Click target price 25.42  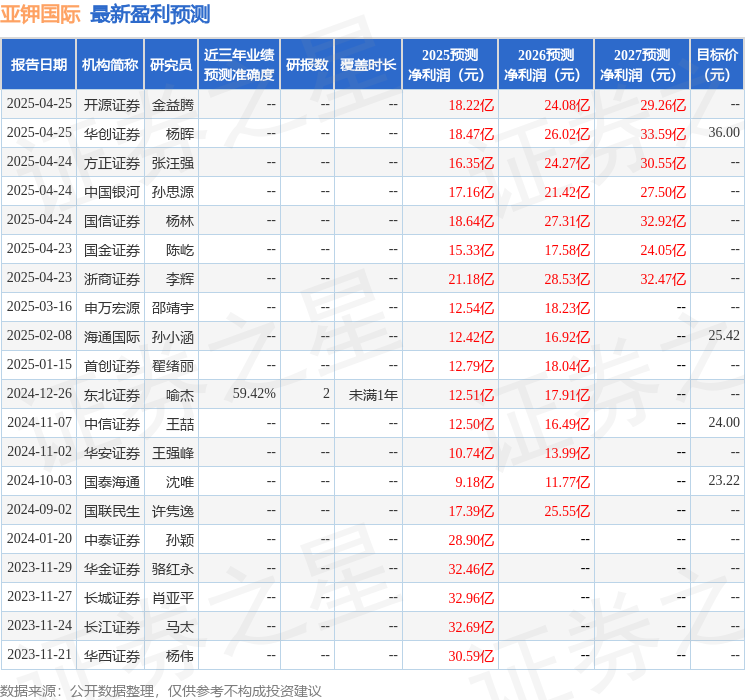click(724, 336)
